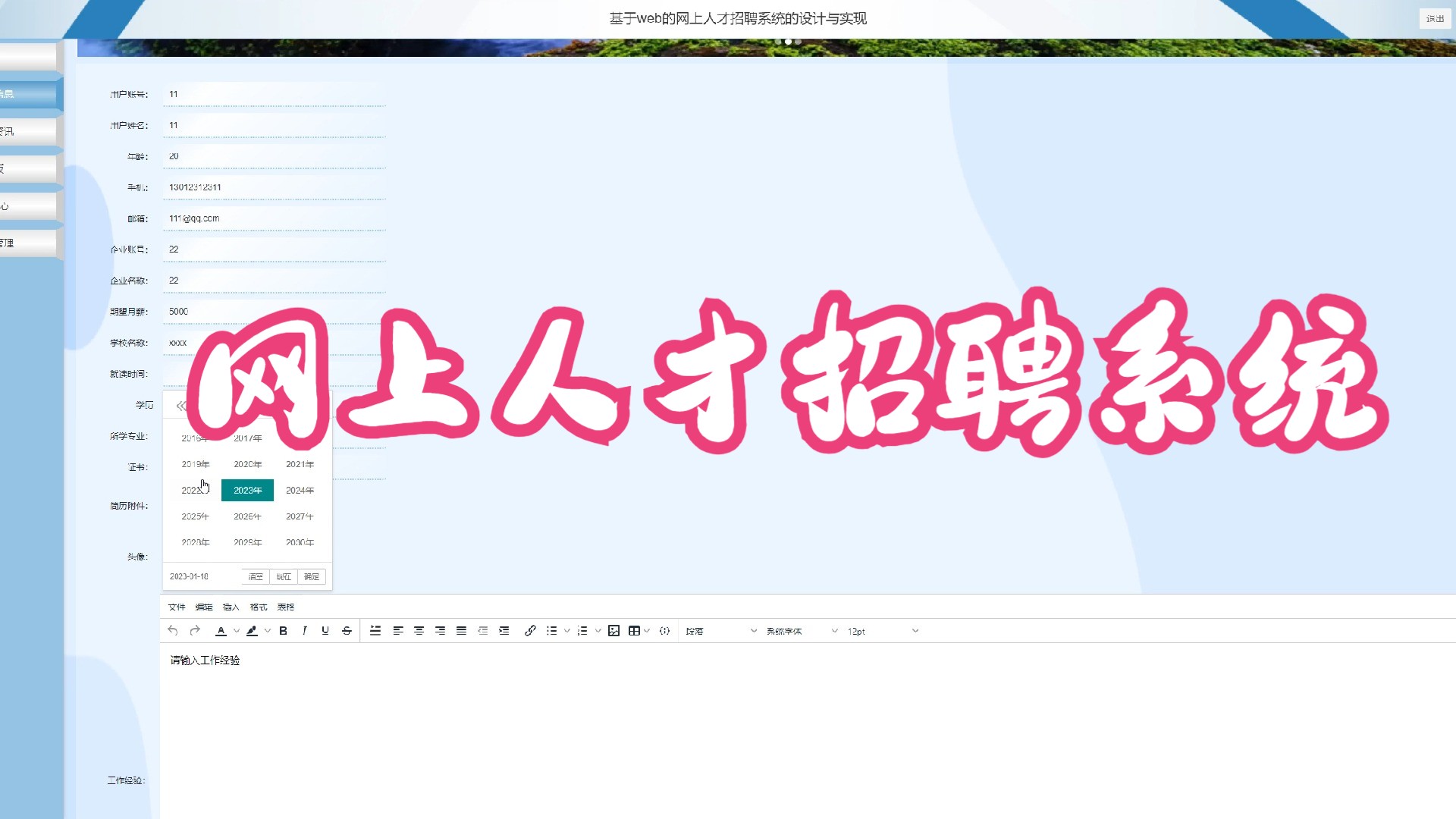Open text color dropdown arrow
The image size is (1456, 819).
coord(237,630)
